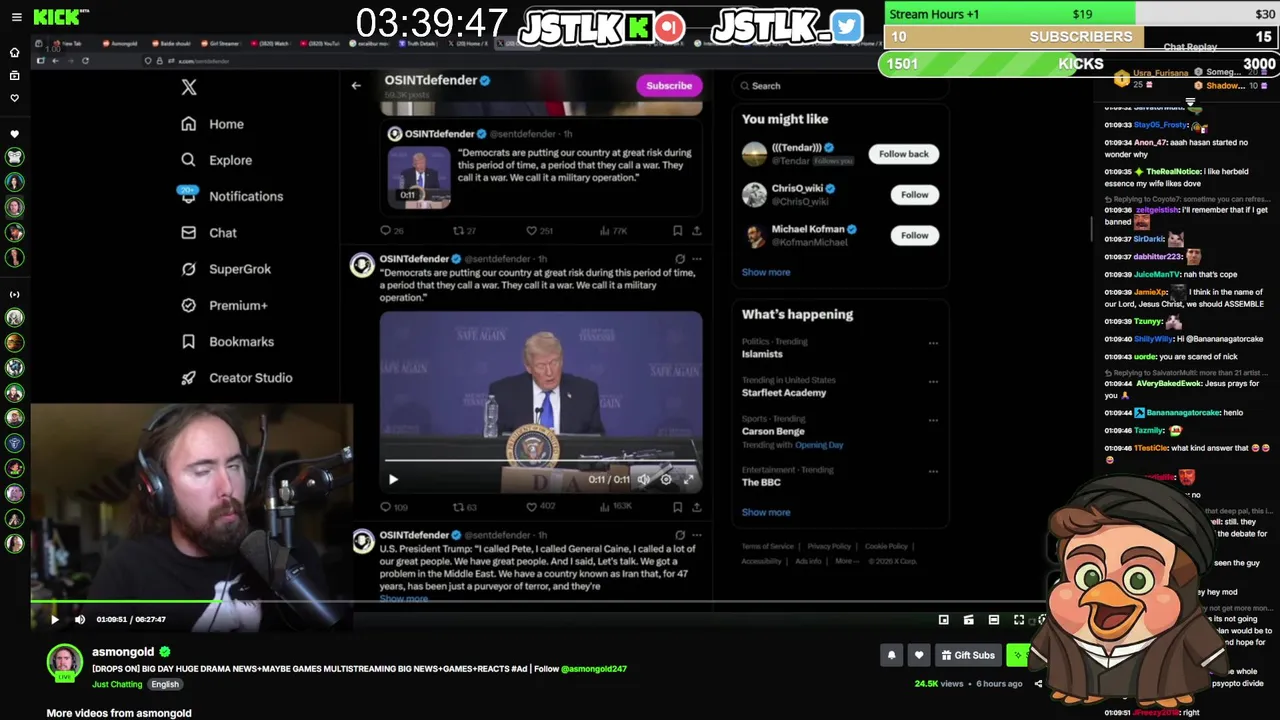Click the Gift Subs button
The height and width of the screenshot is (720, 1280).
(x=968, y=655)
